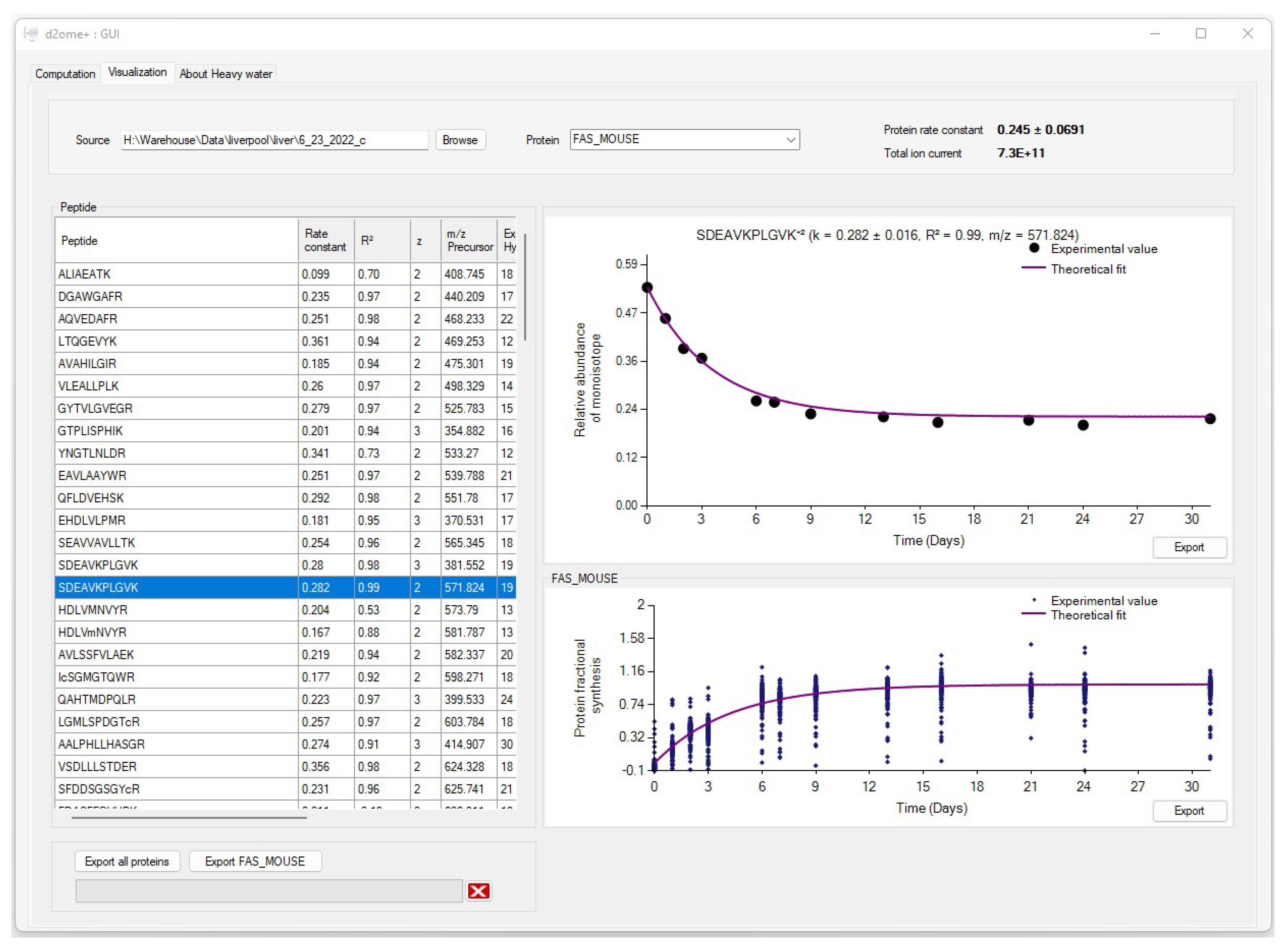Sort by the Rate constant column header
Image resolution: width=1288 pixels, height=947 pixels.
click(325, 240)
